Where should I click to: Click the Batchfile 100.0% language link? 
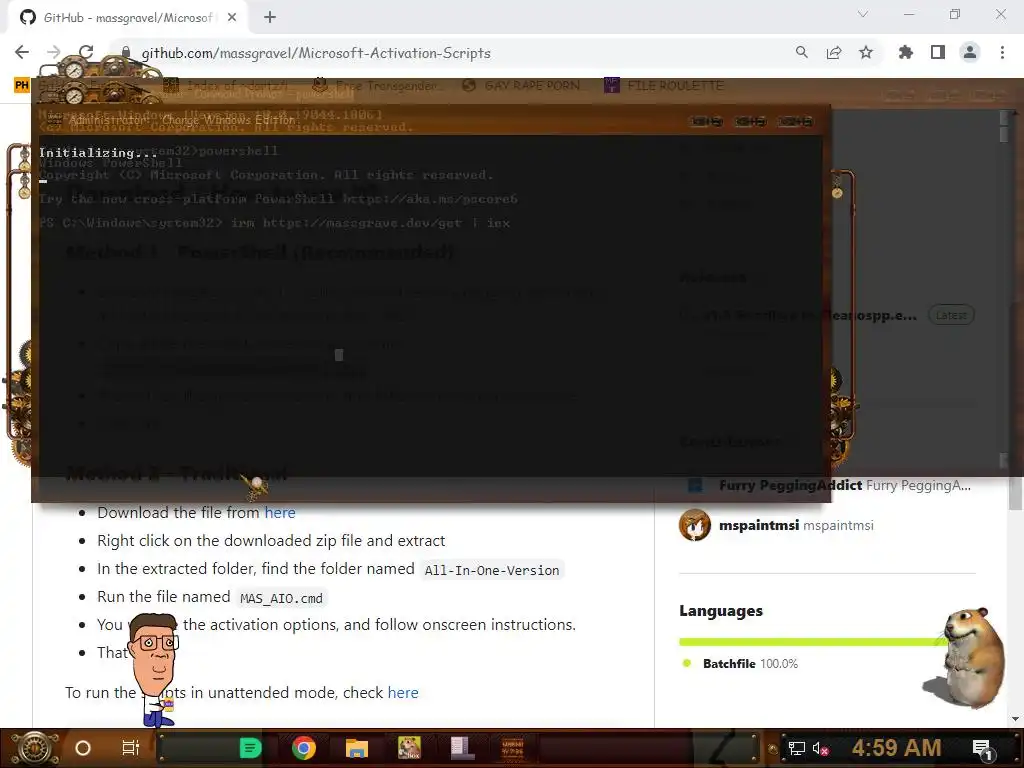tap(750, 664)
